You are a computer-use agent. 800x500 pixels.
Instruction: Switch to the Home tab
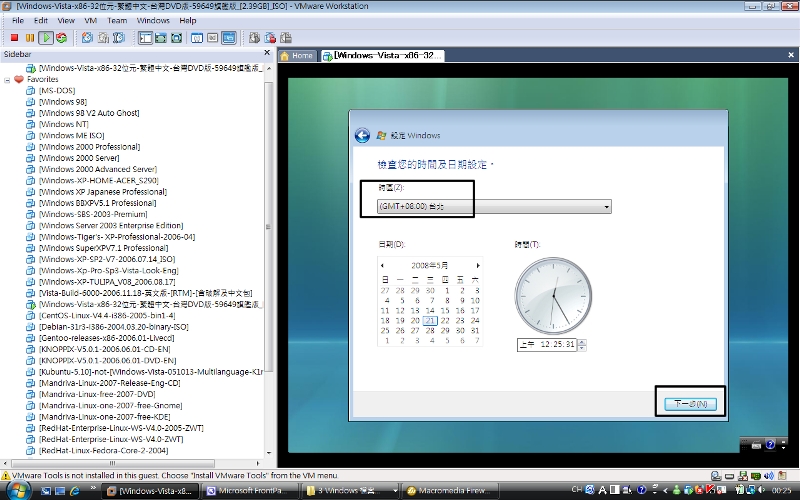coord(297,56)
